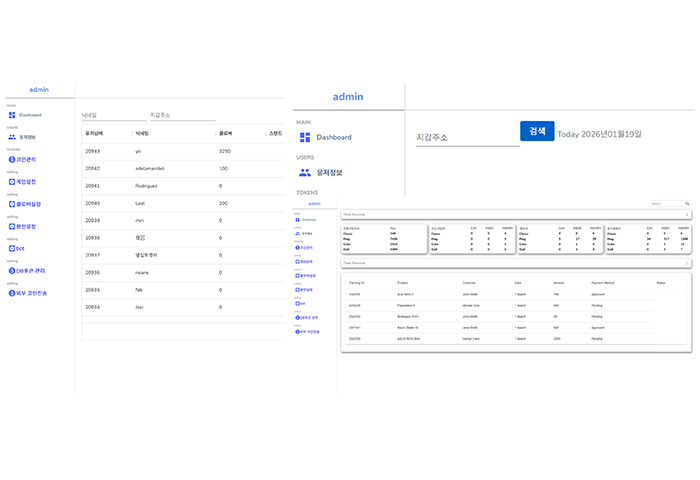Click the Status column header
Screen dimensions: 700x480
tap(661, 283)
